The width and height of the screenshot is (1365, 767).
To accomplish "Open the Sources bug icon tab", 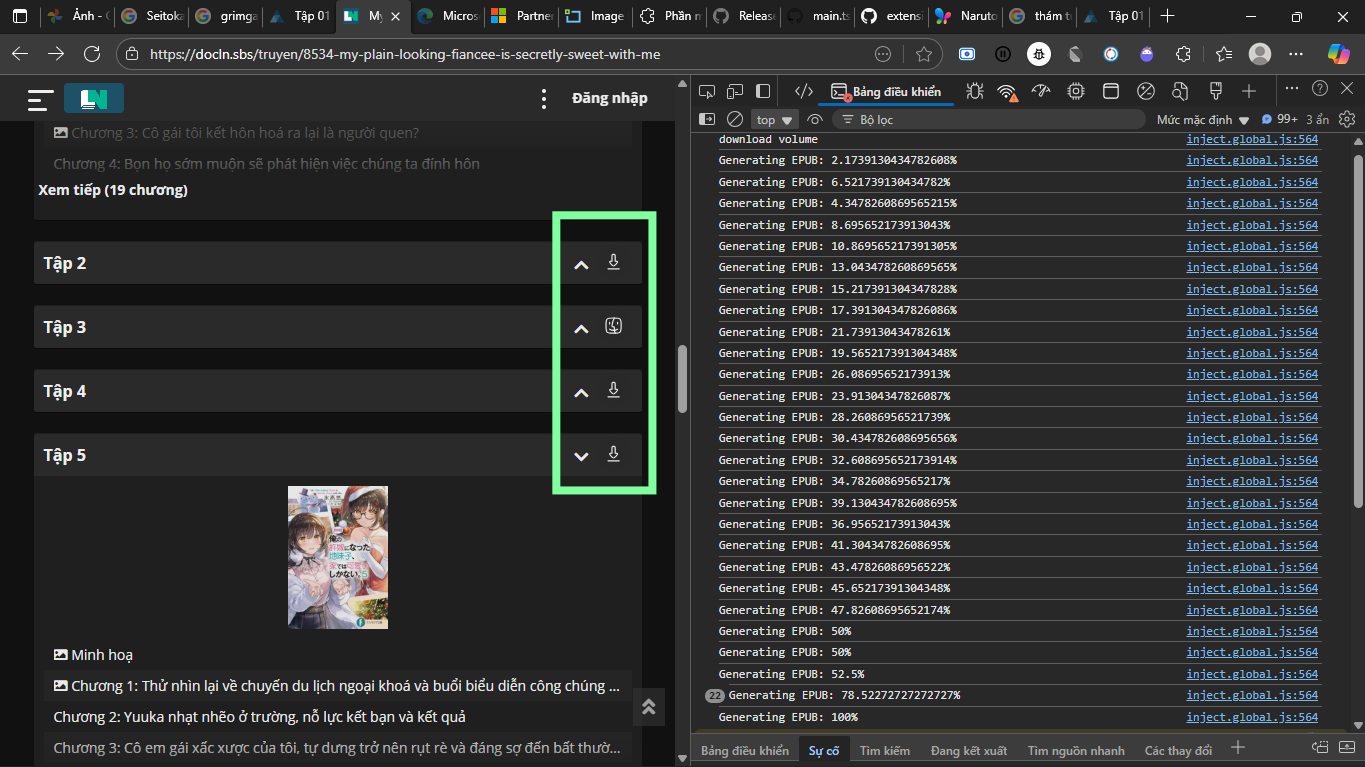I will coord(974,92).
